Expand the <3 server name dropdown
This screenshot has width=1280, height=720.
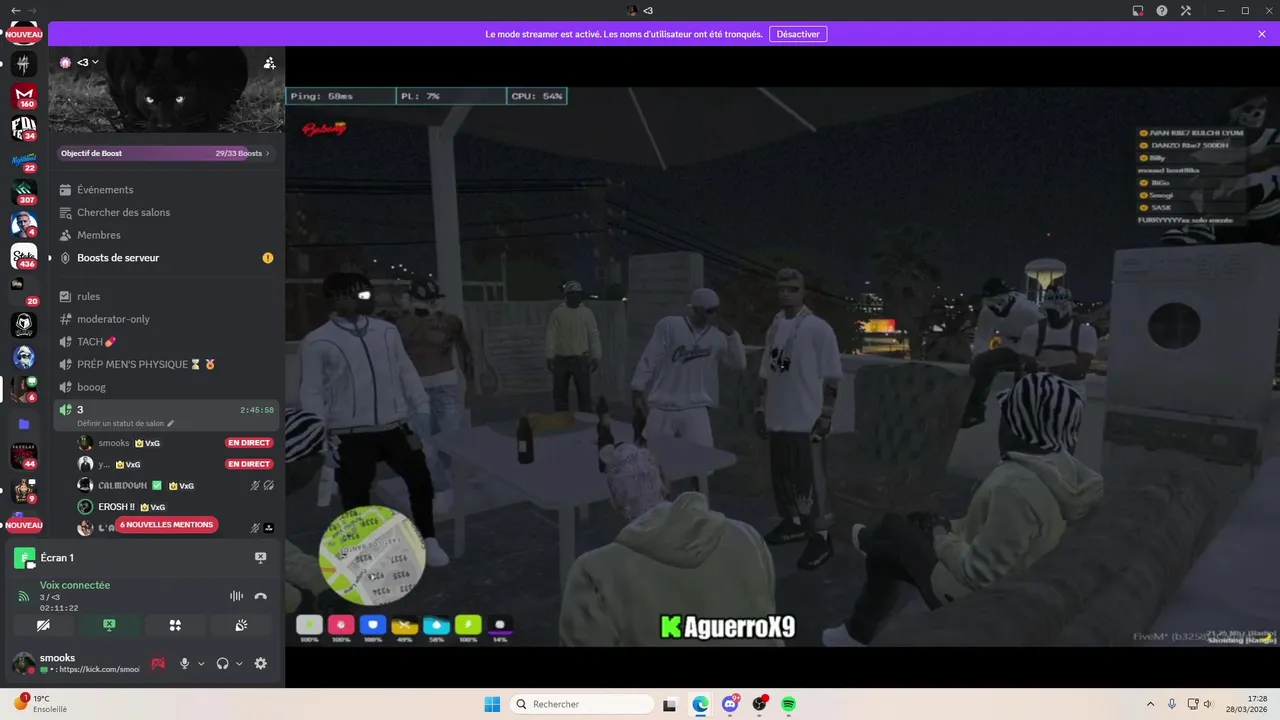point(95,63)
